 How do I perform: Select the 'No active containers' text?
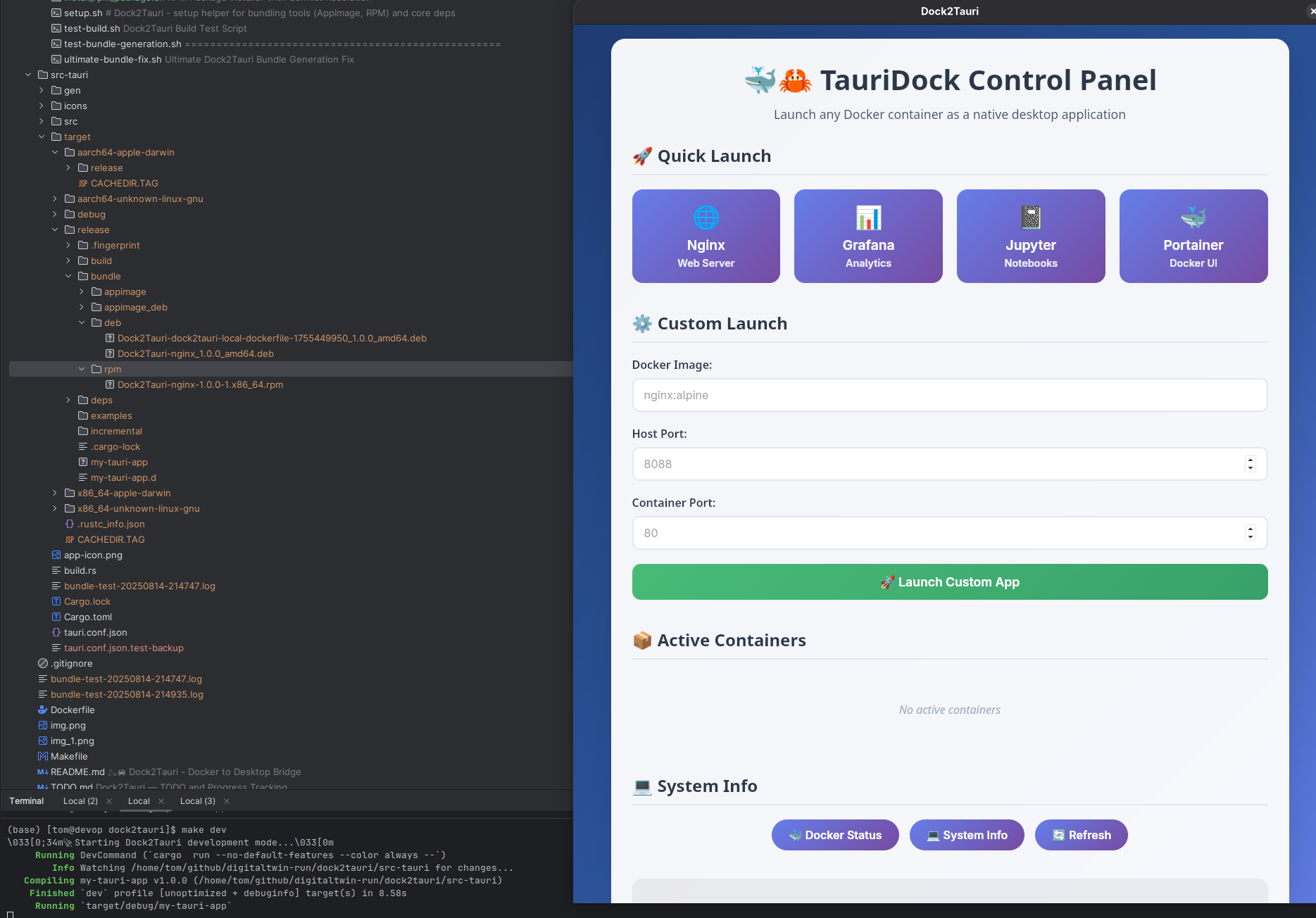click(x=949, y=710)
